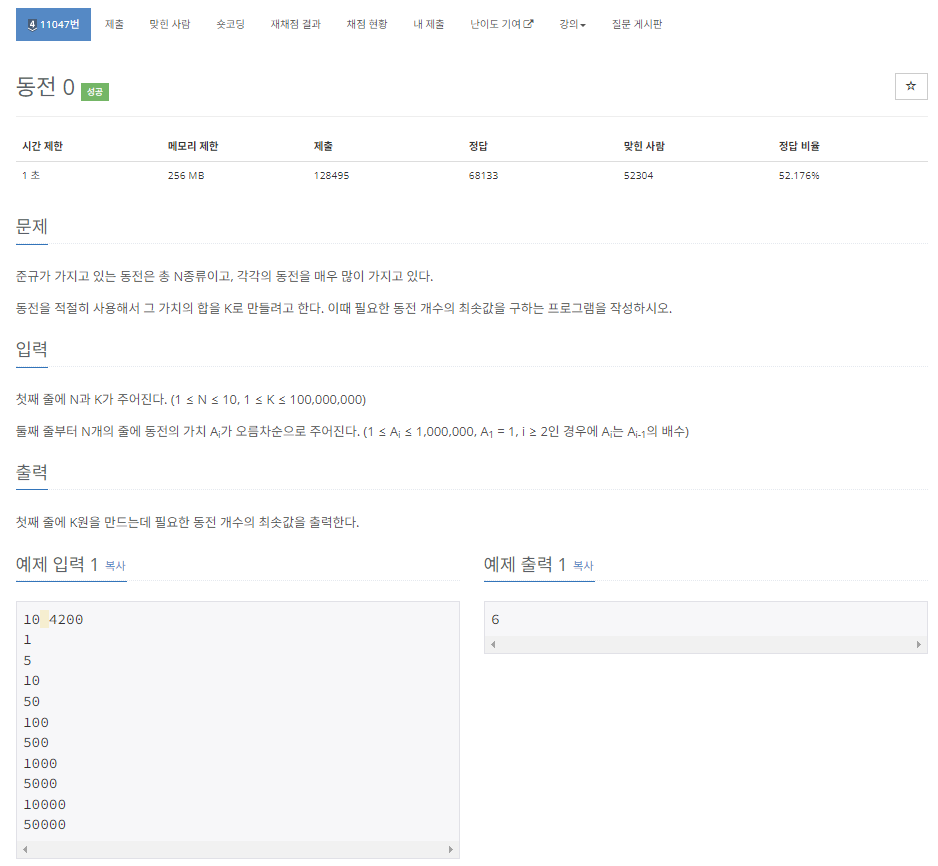Image resolution: width=938 pixels, height=866 pixels.
Task: Click the 50000 line in example input
Action: (45, 825)
